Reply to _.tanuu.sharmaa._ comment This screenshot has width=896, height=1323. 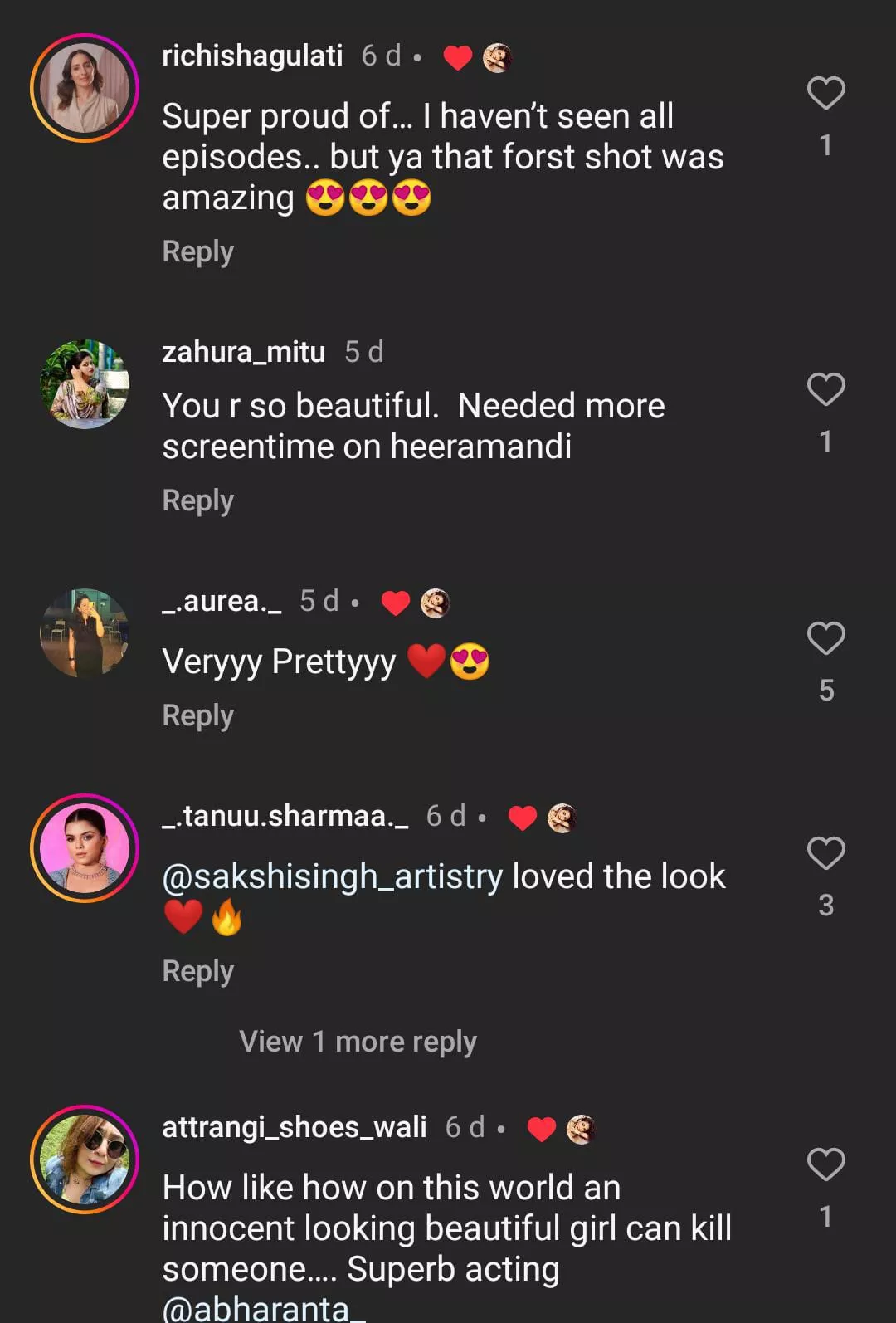pyautogui.click(x=197, y=971)
